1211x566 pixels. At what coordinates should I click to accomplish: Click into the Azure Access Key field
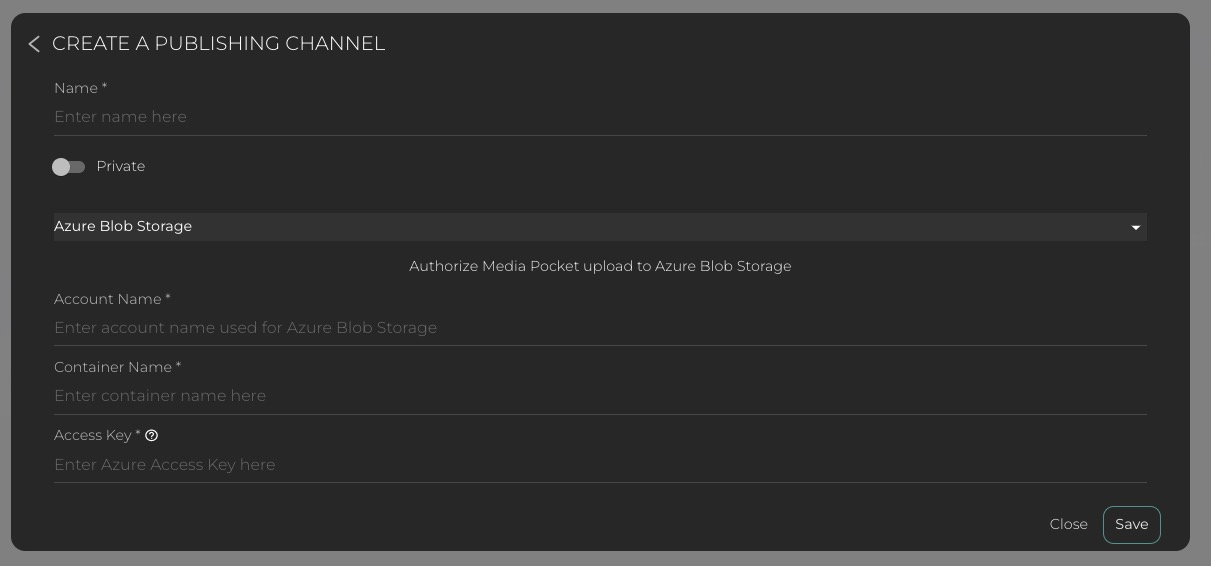[x=600, y=465]
